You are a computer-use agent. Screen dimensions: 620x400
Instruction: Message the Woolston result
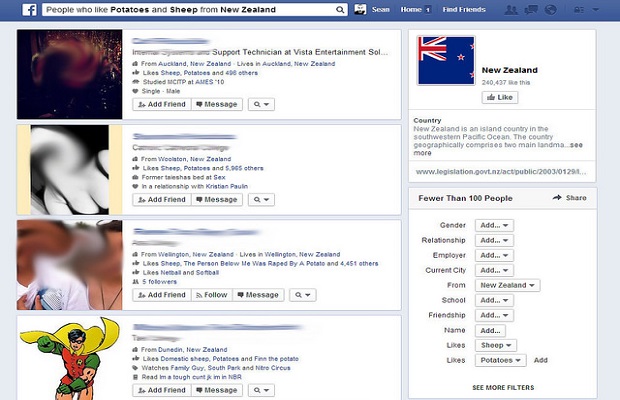217,200
